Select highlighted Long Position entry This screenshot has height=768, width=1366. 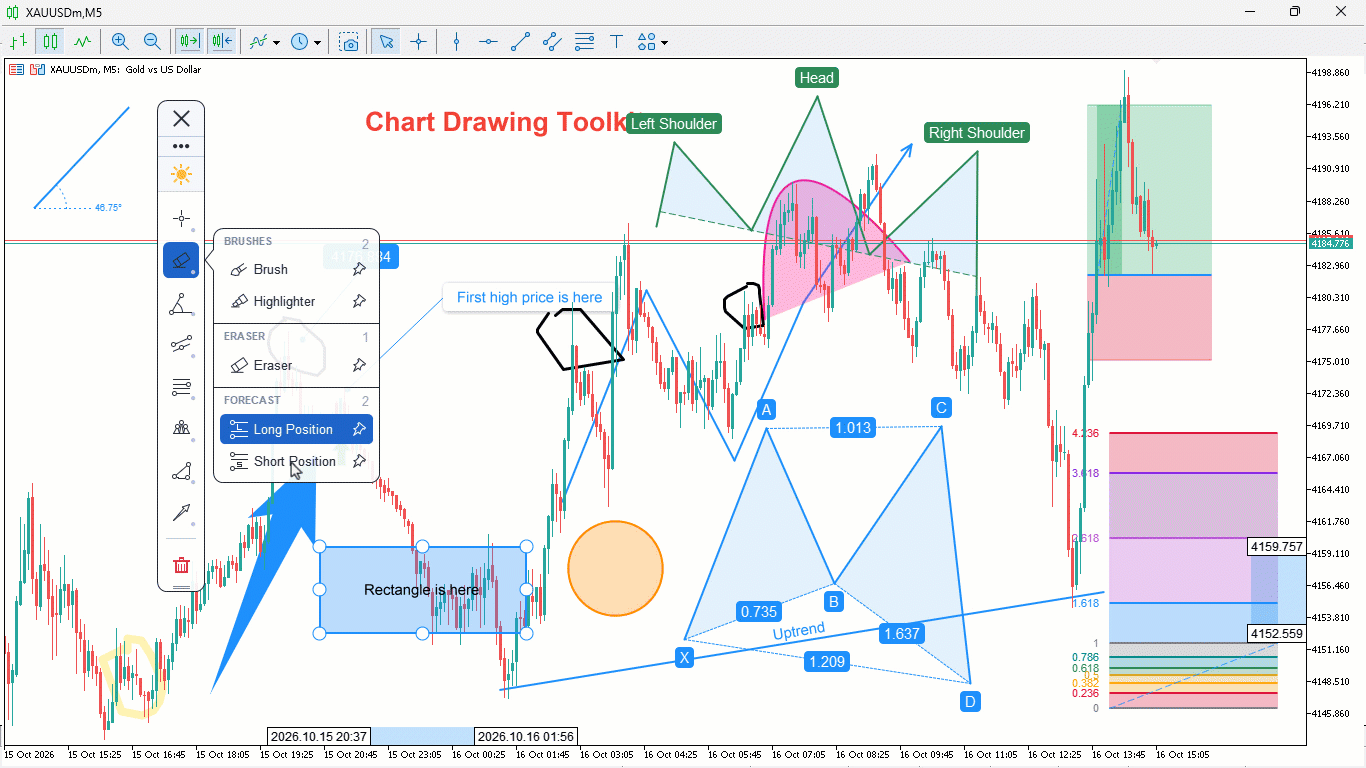[x=296, y=429]
